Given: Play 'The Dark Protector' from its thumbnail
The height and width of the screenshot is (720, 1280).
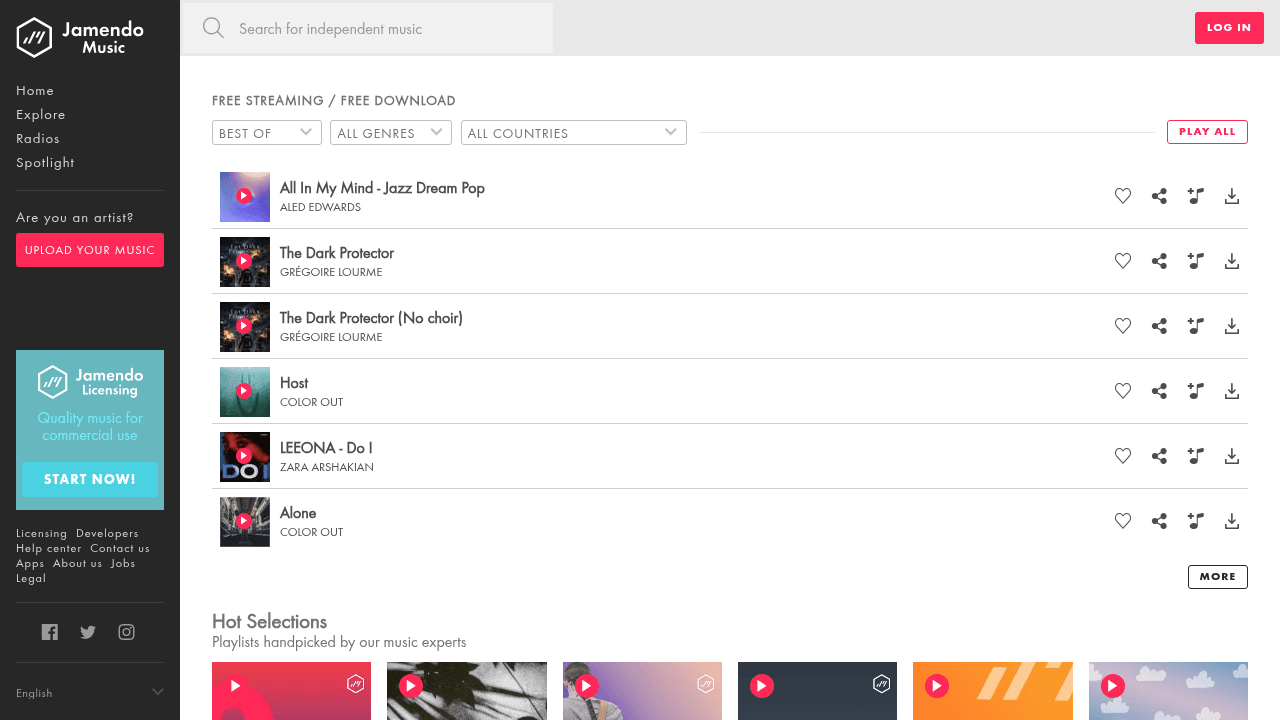Looking at the screenshot, I should 245,262.
